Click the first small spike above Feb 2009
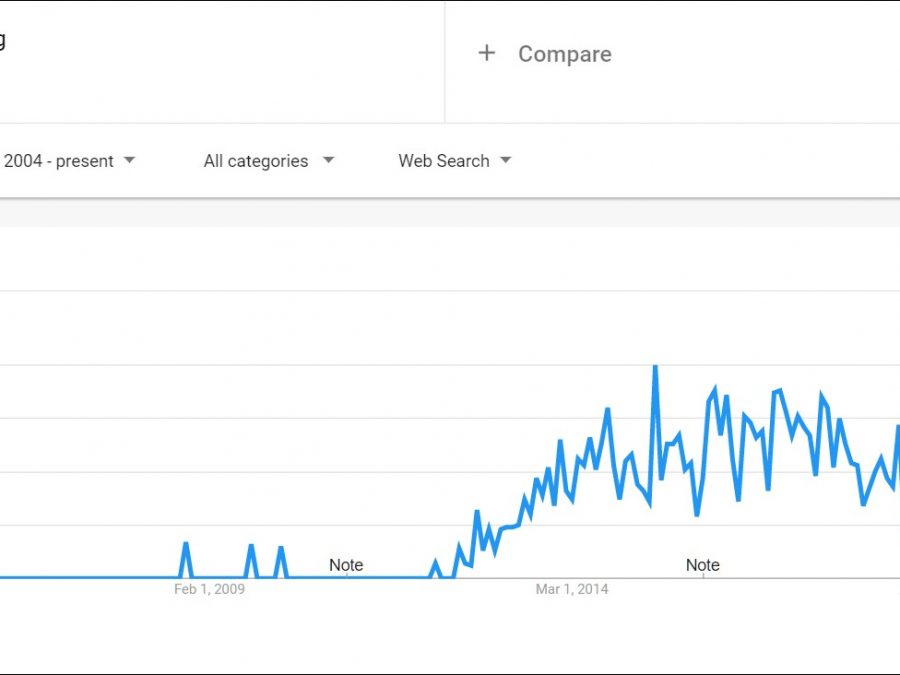The width and height of the screenshot is (900, 675). 186,545
